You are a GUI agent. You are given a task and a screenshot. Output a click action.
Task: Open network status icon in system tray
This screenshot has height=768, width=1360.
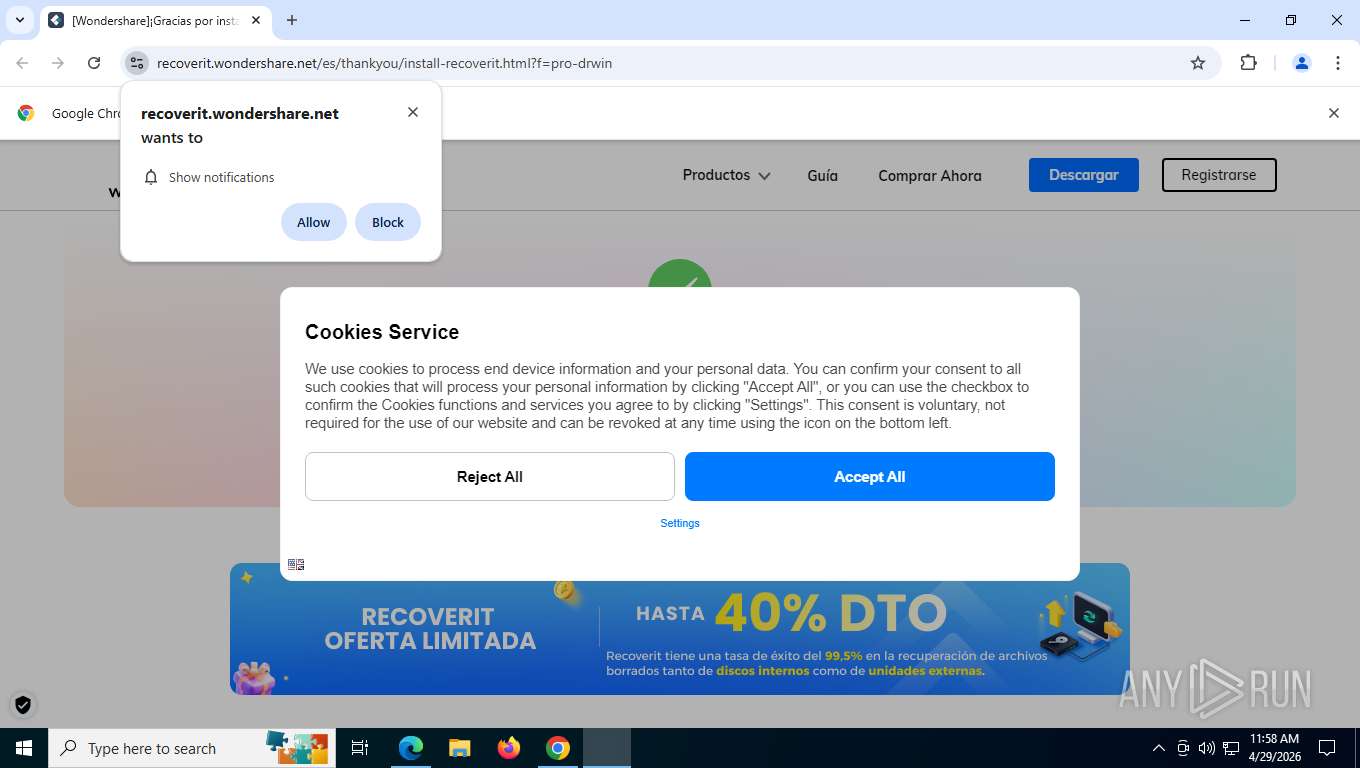(x=1231, y=748)
